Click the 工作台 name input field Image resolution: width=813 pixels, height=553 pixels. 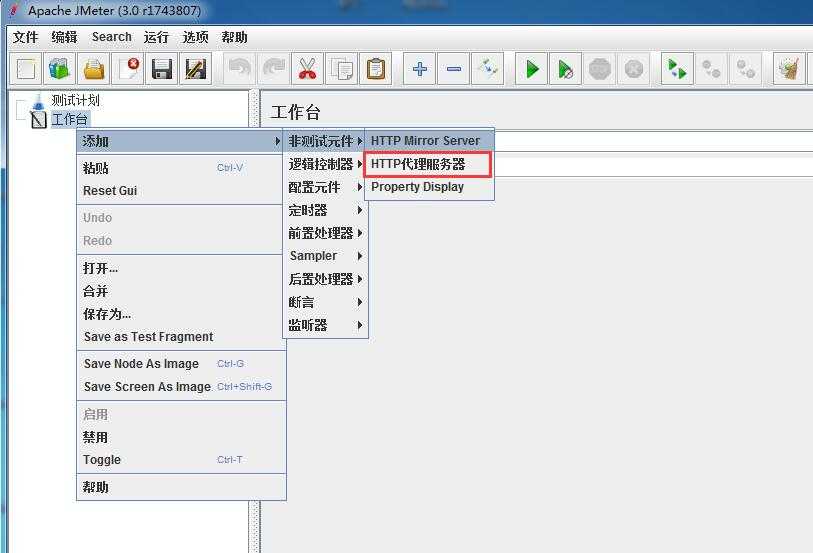[653, 141]
